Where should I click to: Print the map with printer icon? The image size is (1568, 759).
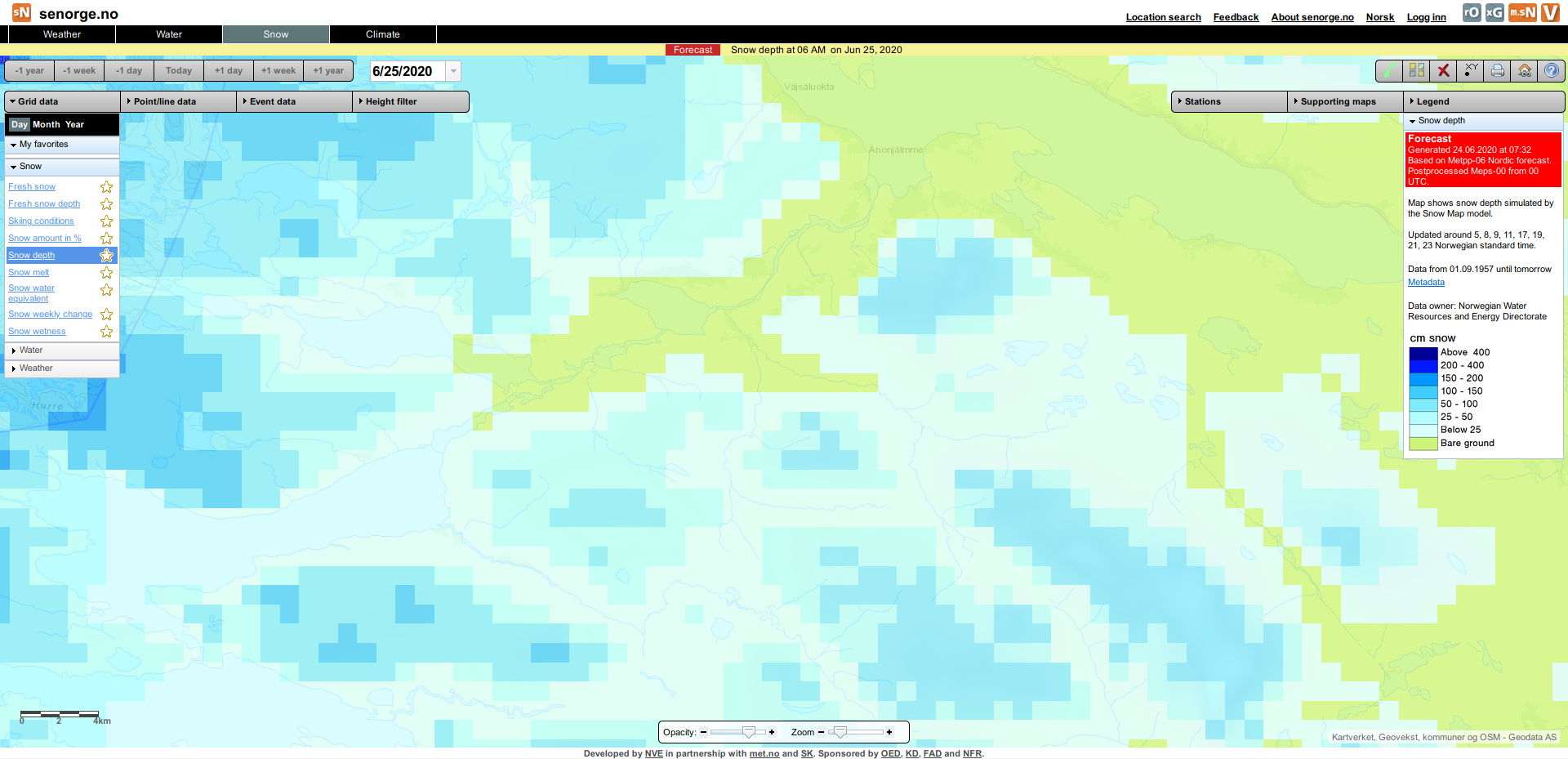(1498, 71)
